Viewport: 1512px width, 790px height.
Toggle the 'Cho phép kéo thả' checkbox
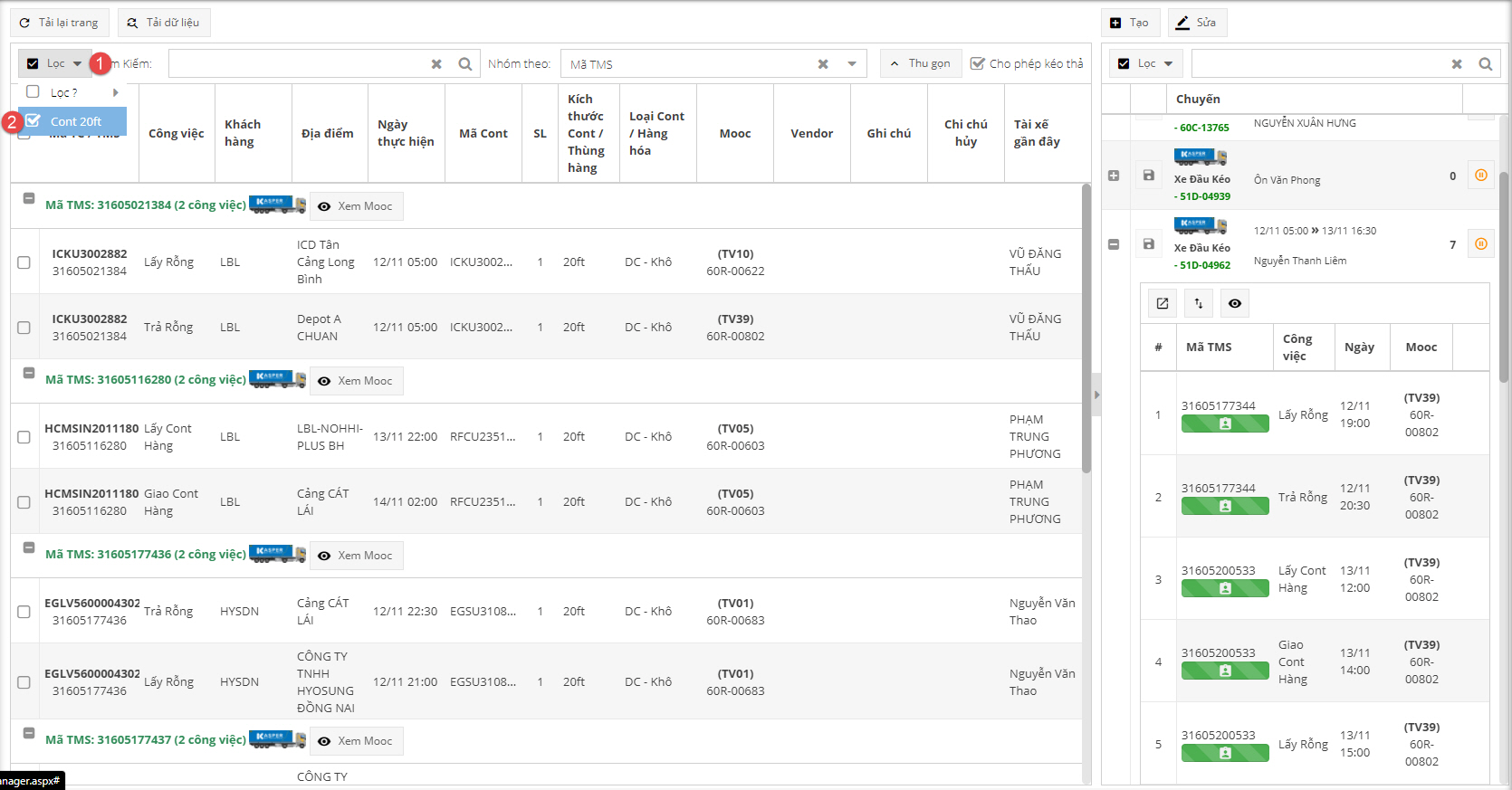[978, 63]
